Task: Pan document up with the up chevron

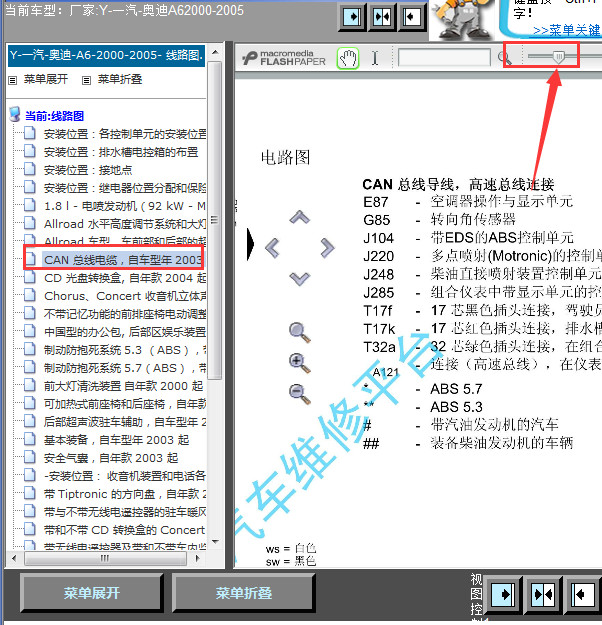Action: (x=300, y=217)
